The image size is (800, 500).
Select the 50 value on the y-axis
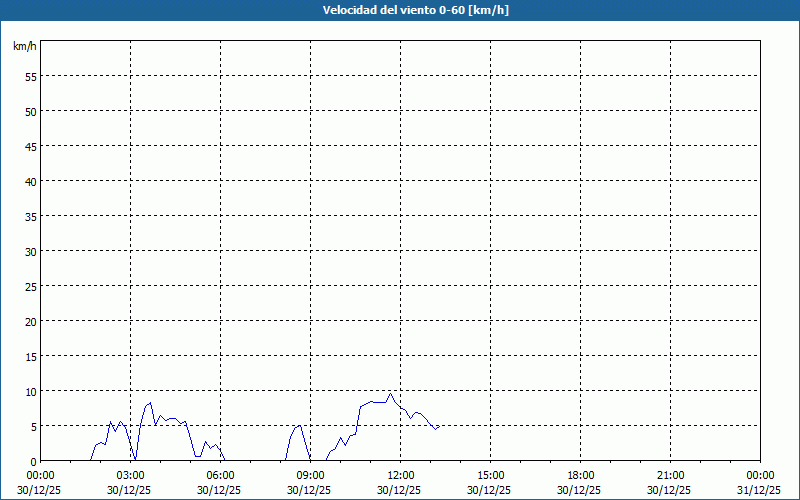30,111
